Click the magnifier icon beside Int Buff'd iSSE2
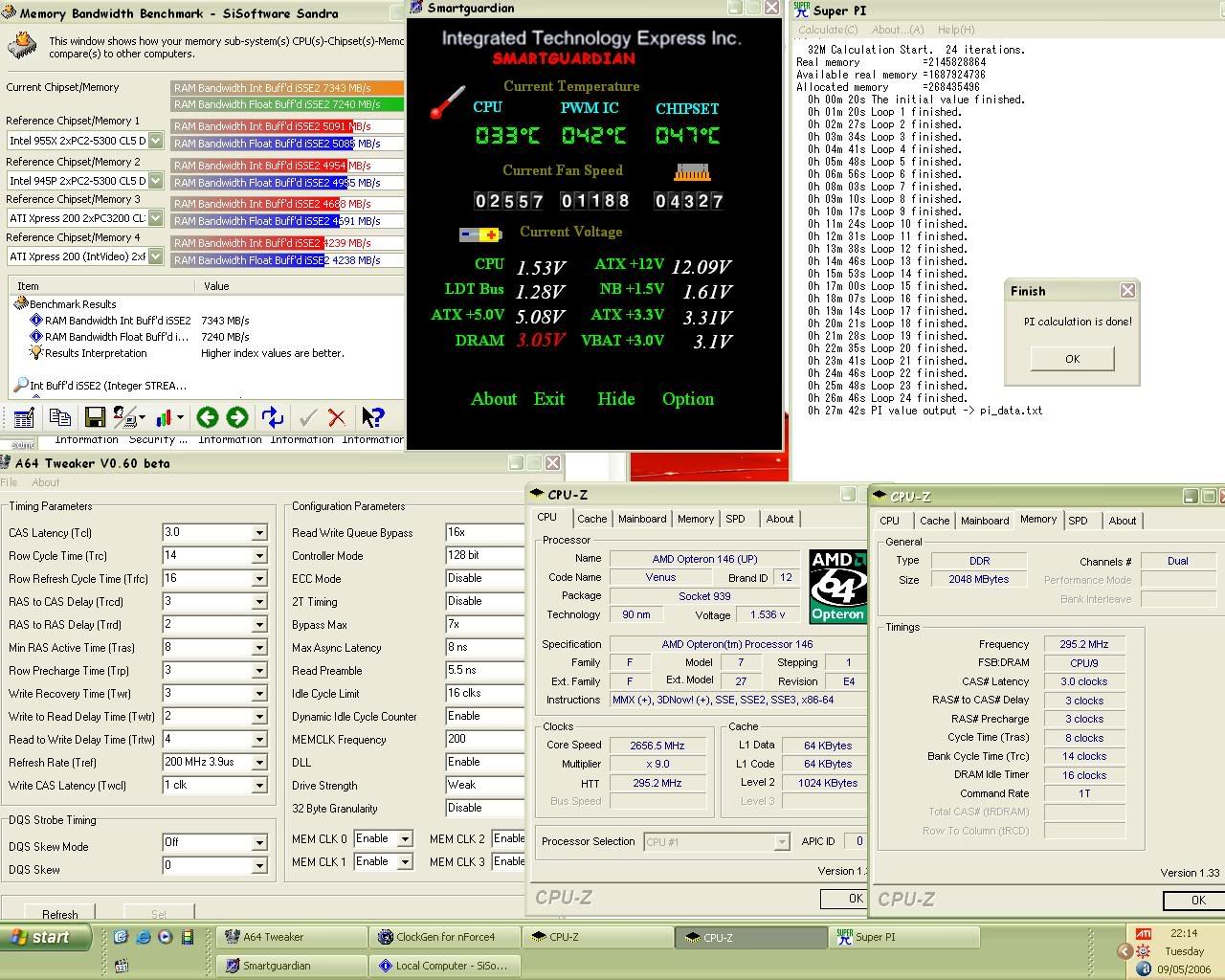This screenshot has width=1225, height=980. pos(20,386)
